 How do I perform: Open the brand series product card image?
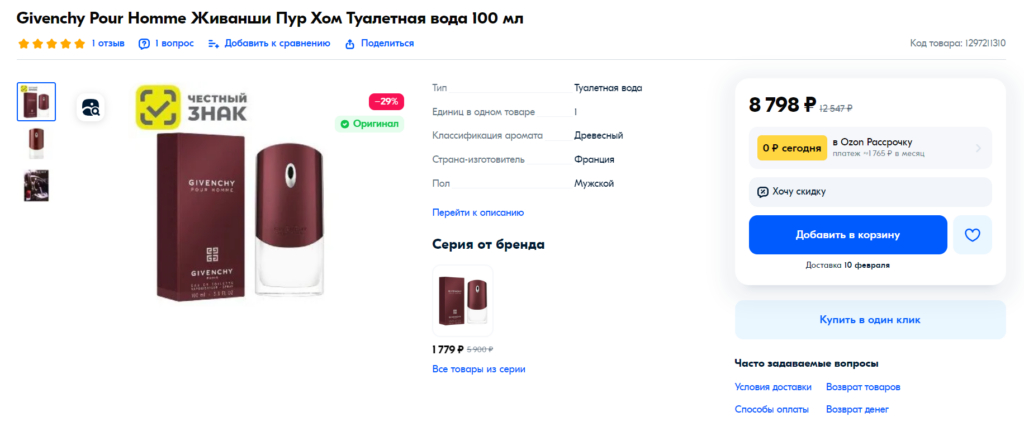pyautogui.click(x=462, y=298)
